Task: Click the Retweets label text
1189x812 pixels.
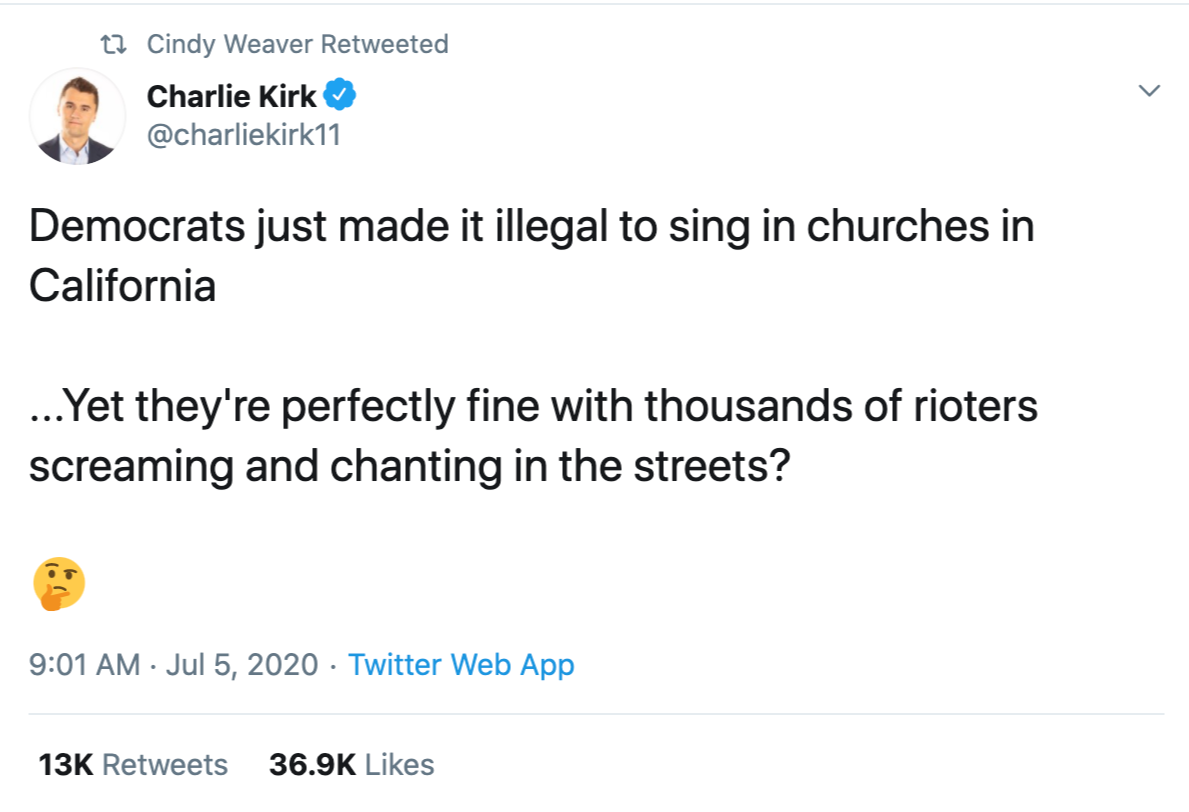Action: click(165, 765)
